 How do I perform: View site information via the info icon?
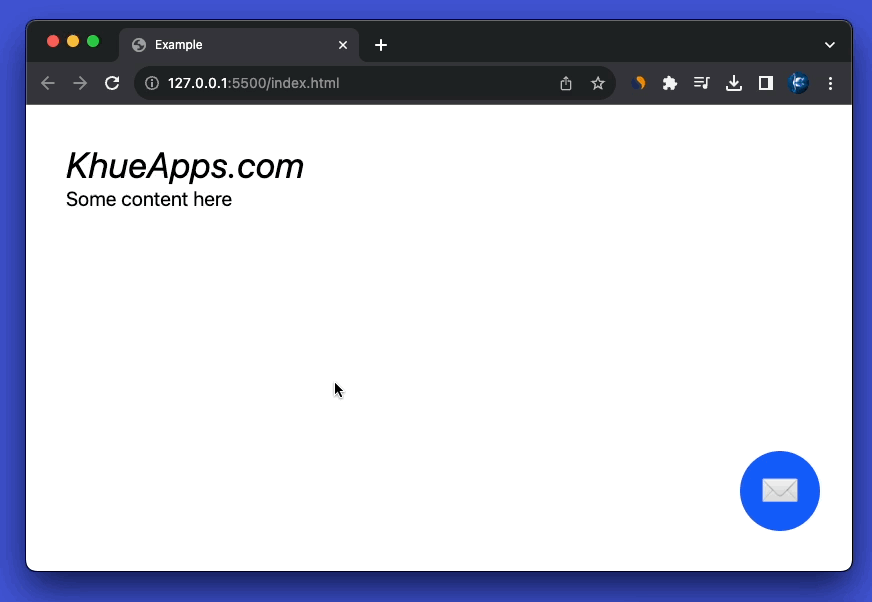tap(150, 83)
